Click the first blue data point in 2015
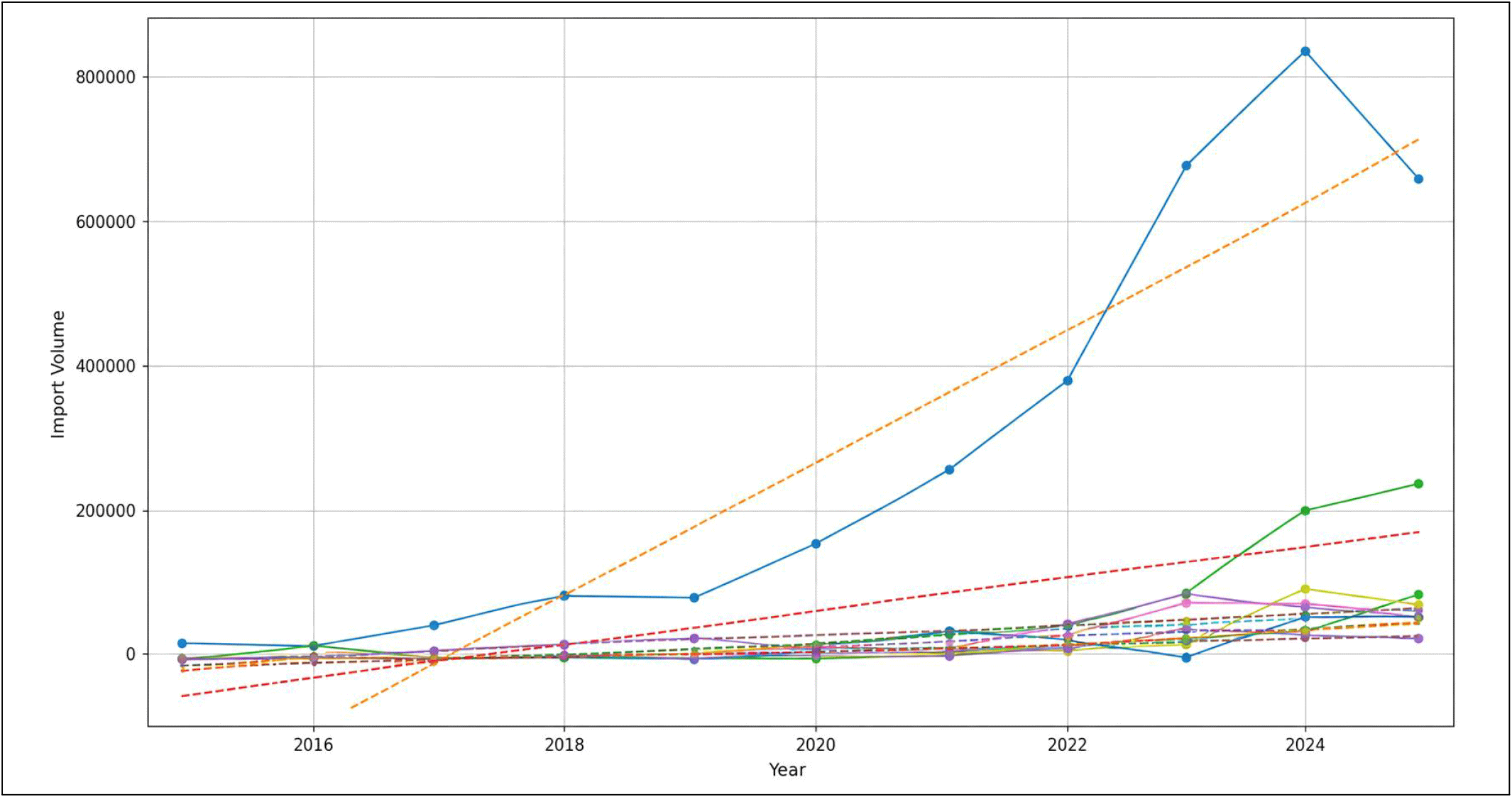The image size is (1512, 797). [182, 643]
